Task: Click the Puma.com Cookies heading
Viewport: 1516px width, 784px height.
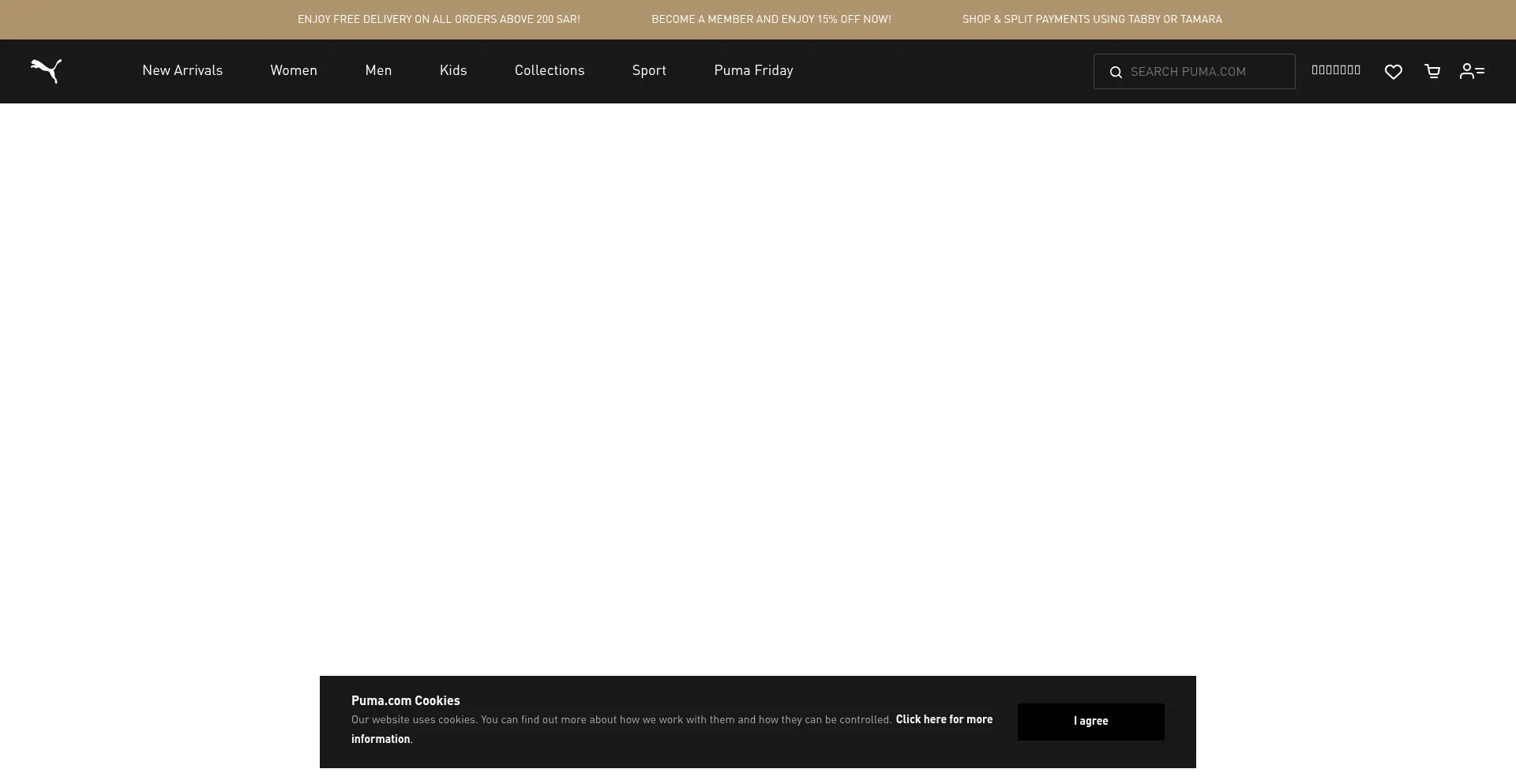Action: (405, 700)
